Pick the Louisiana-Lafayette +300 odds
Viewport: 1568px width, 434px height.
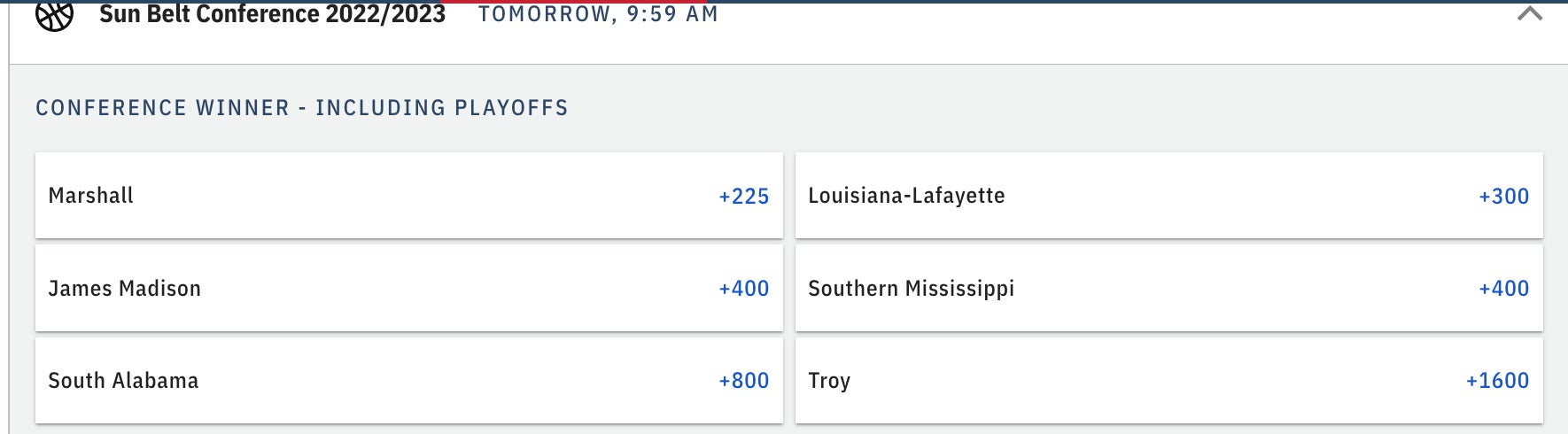[x=1503, y=196]
